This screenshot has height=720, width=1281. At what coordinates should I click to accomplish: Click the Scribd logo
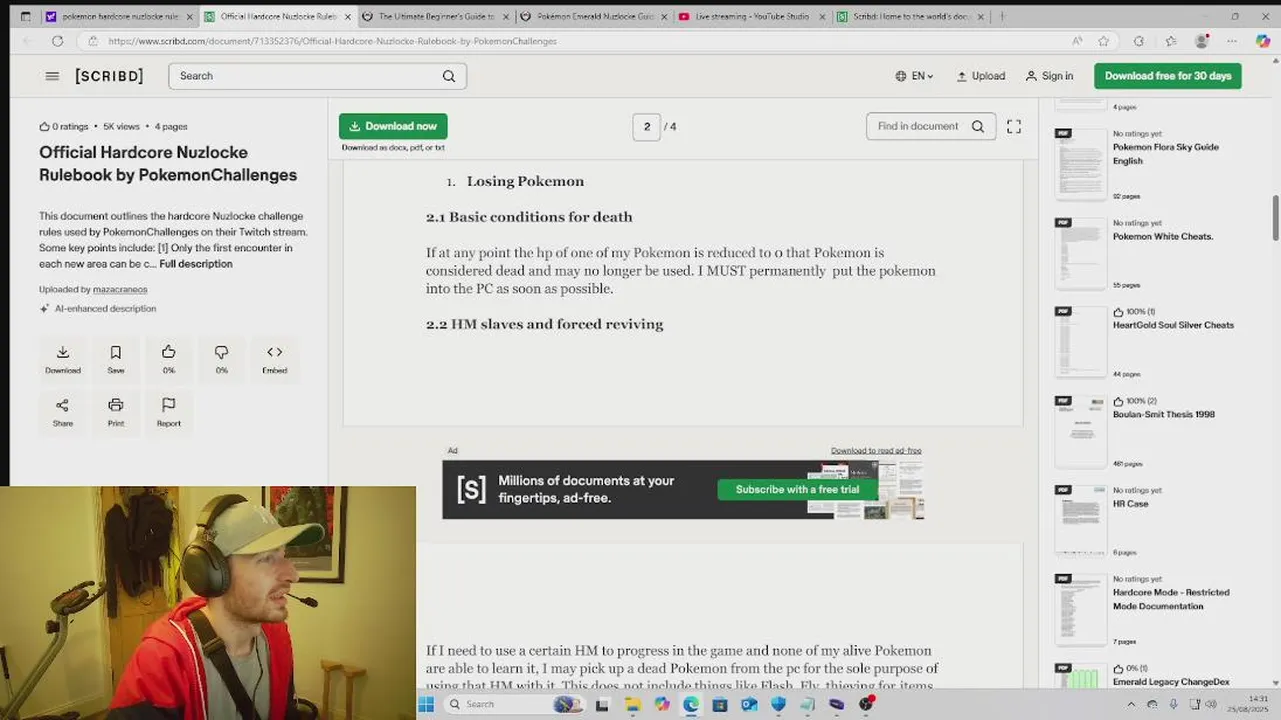[109, 76]
